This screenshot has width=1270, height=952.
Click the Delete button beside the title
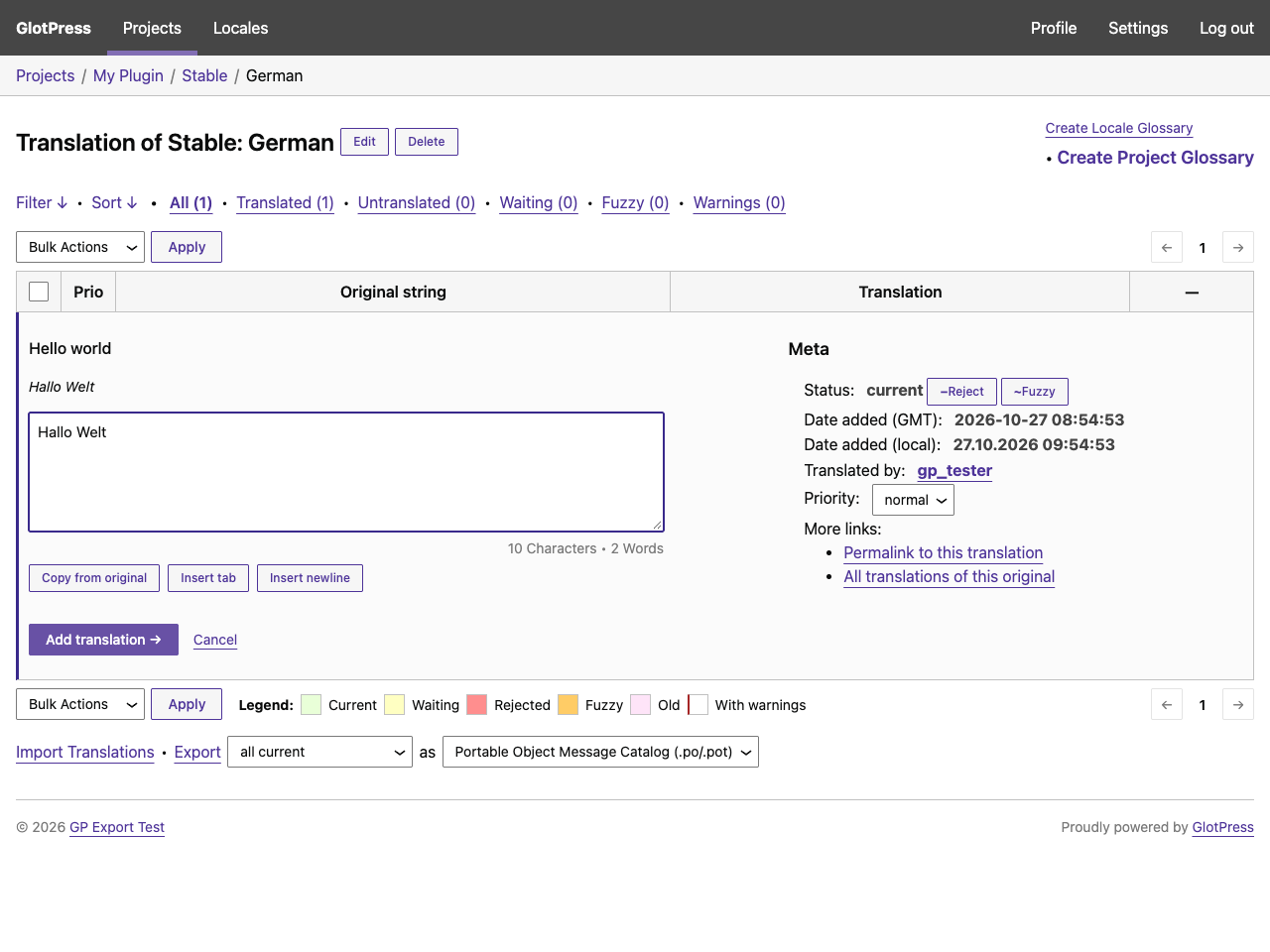point(427,142)
